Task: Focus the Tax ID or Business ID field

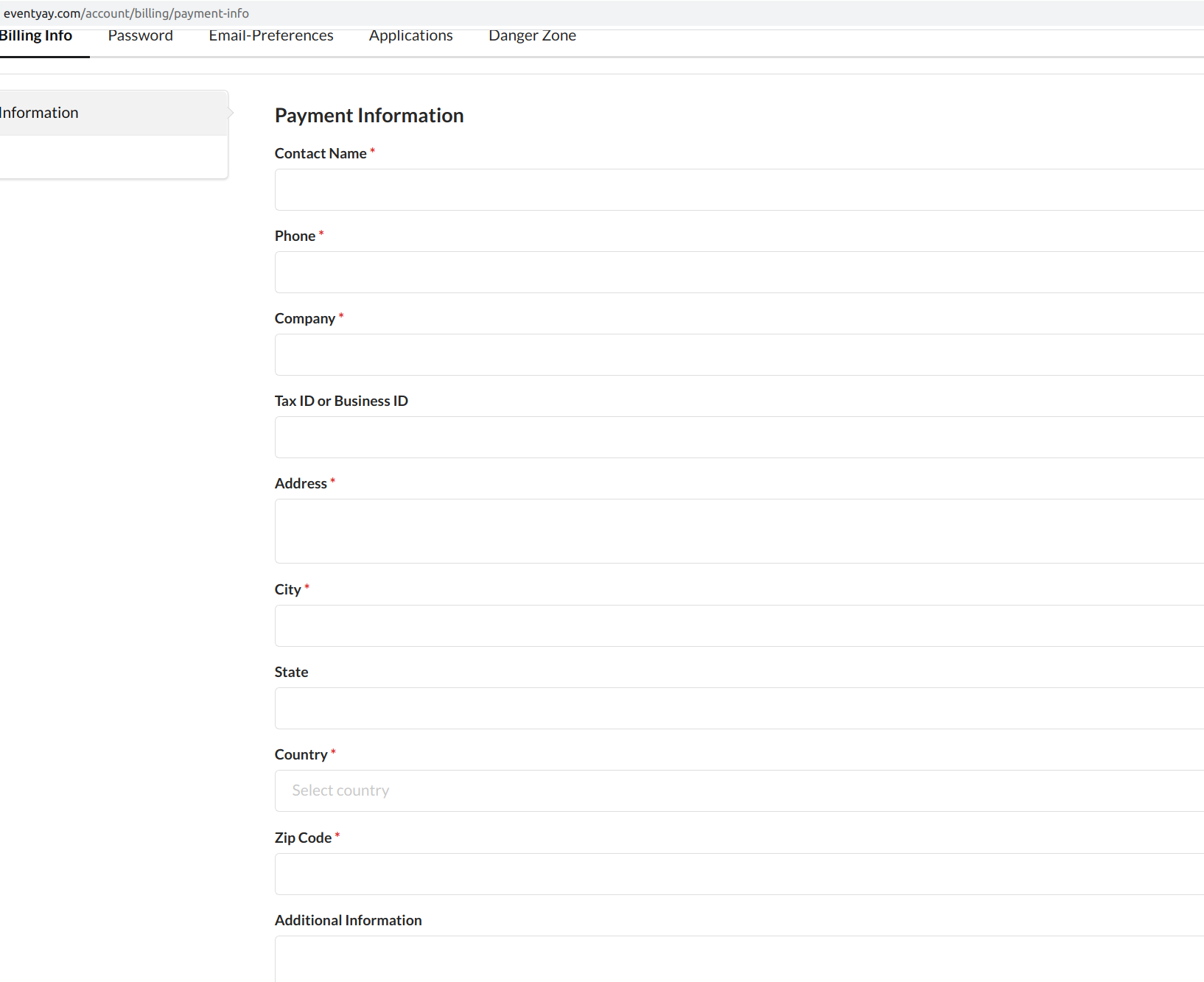Action: (x=739, y=437)
